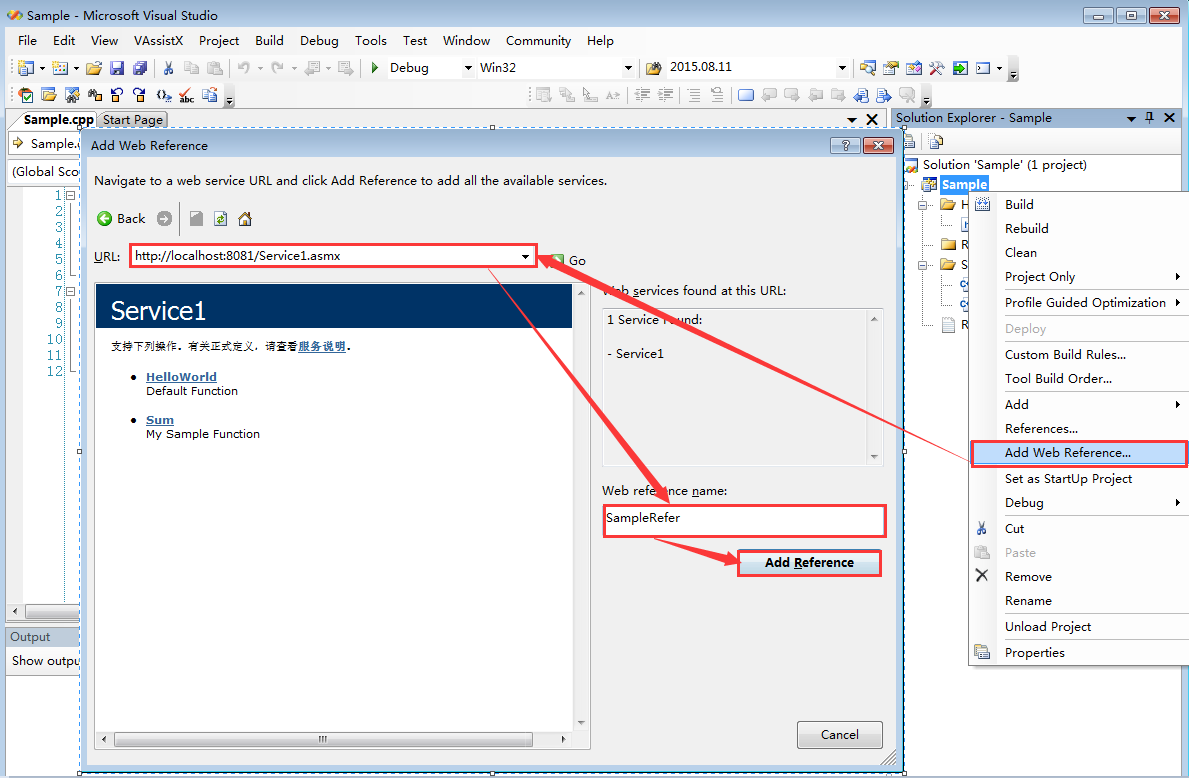Open the Win32 platform dropdown

[628, 68]
